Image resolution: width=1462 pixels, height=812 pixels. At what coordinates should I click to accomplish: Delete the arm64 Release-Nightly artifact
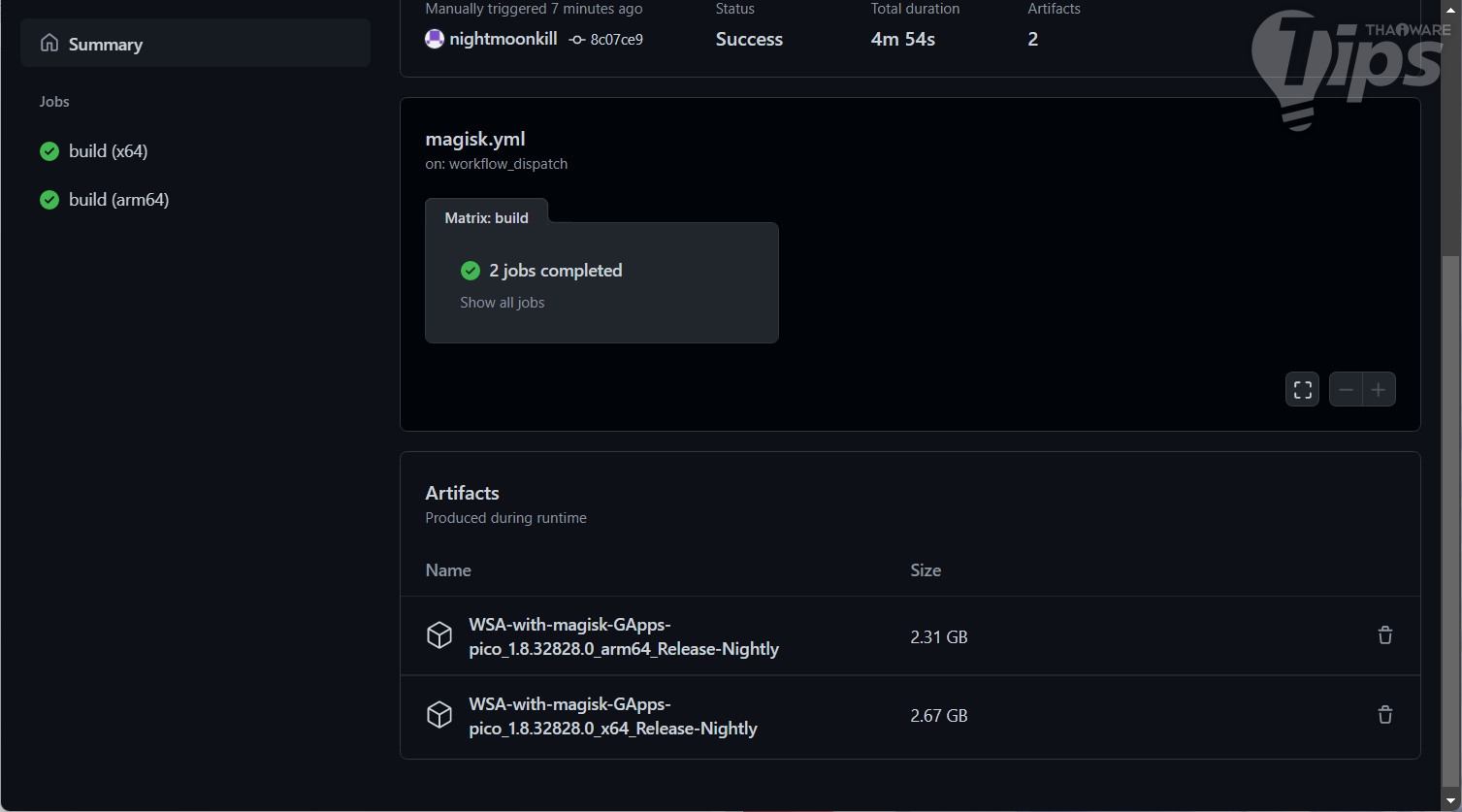[1384, 635]
